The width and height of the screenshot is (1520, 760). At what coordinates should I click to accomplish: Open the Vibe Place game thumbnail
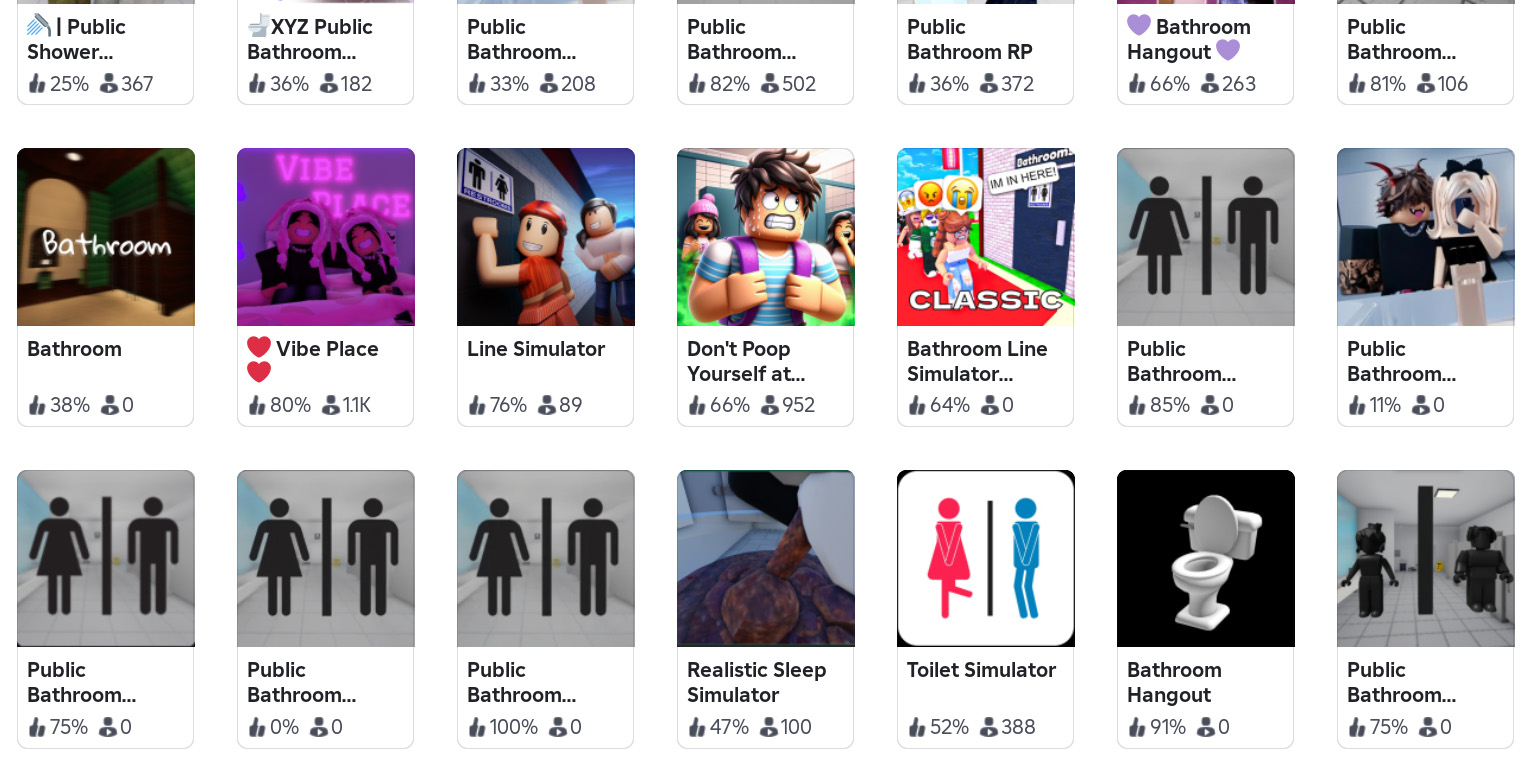(326, 237)
